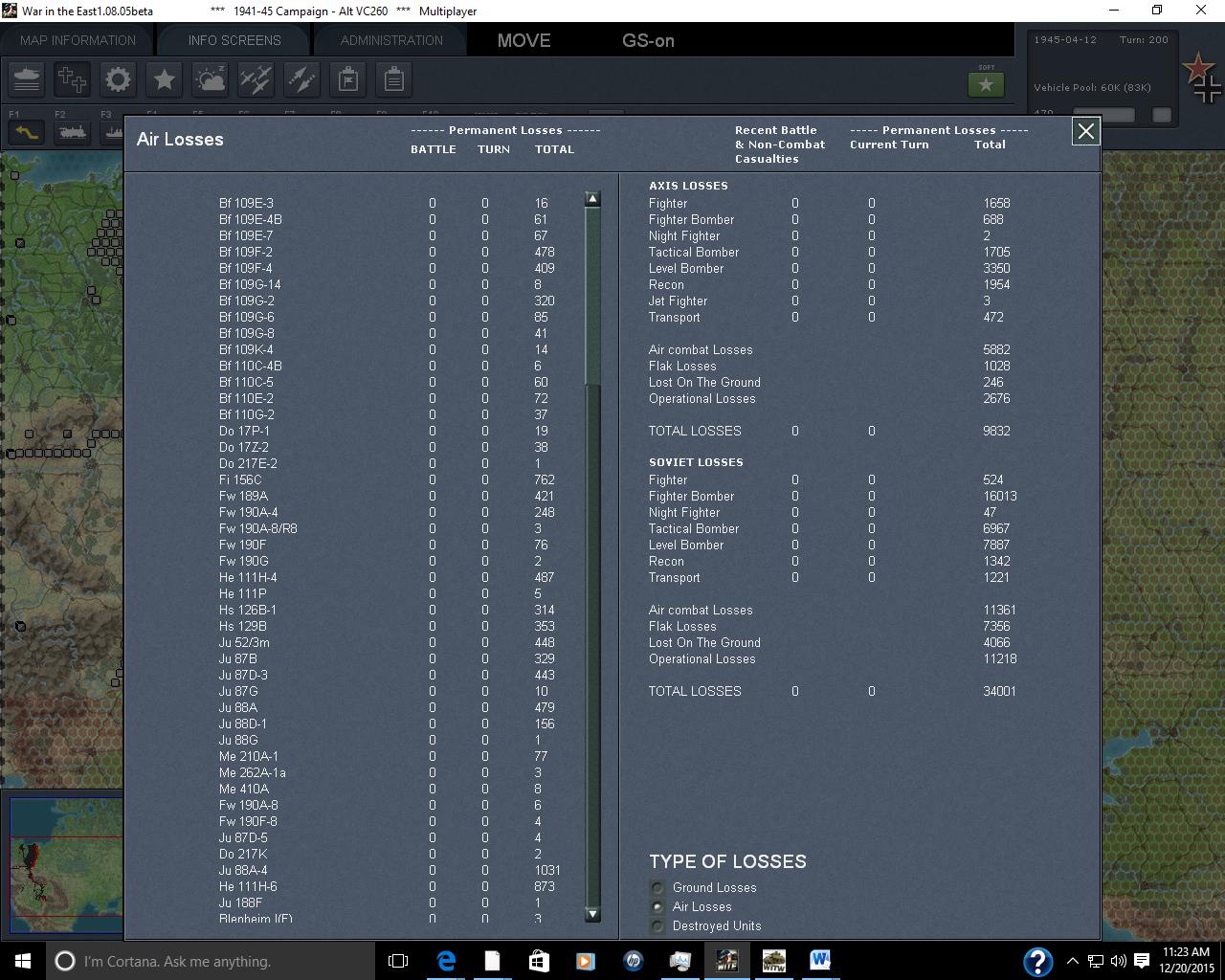Viewport: 1225px width, 980px height.
Task: Select F1 move mode arrow icon
Action: click(x=27, y=133)
